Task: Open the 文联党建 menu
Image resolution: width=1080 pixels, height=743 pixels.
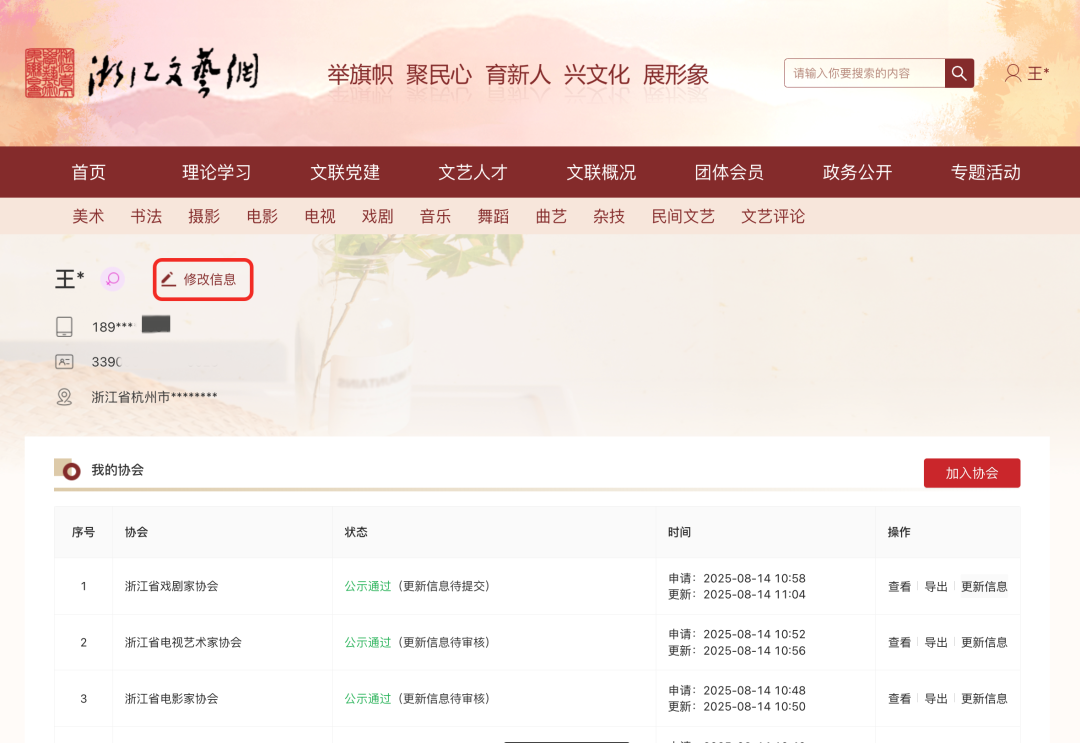Action: pyautogui.click(x=345, y=172)
